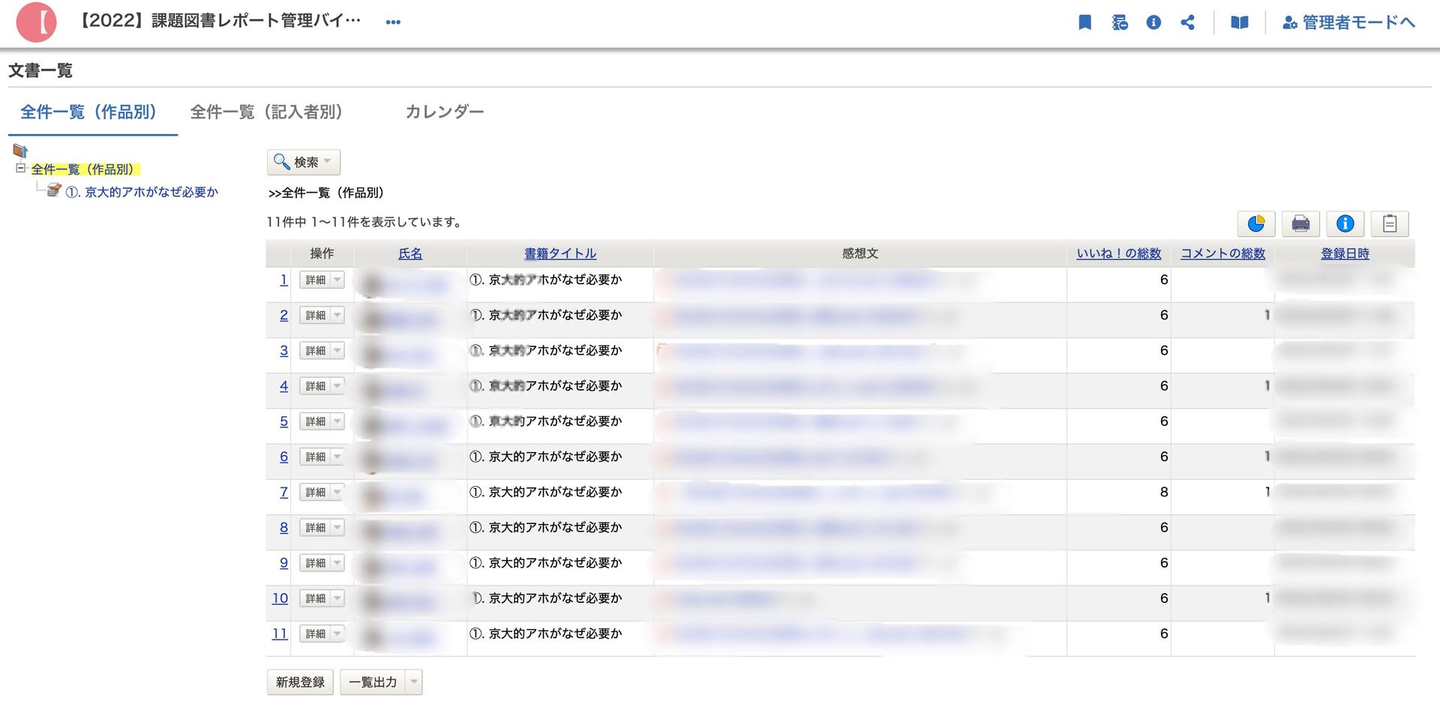Sort by the 氏名 column header
Image resolution: width=1440 pixels, height=713 pixels.
coord(410,254)
